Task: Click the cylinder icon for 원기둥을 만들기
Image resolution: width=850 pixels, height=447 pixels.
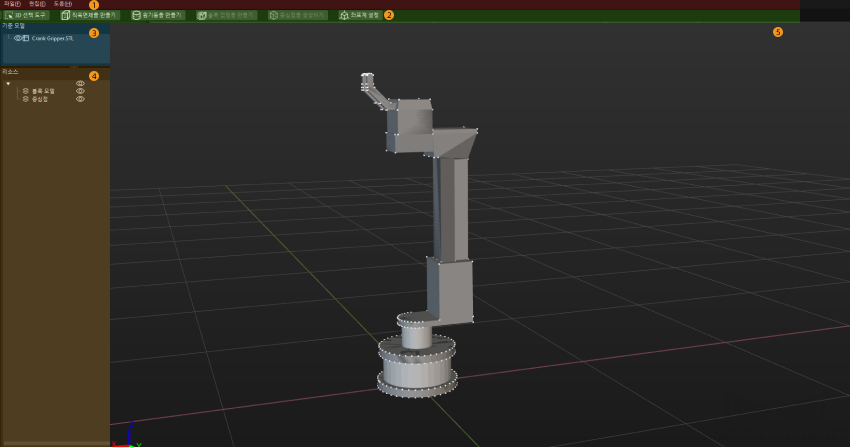Action: (x=137, y=16)
